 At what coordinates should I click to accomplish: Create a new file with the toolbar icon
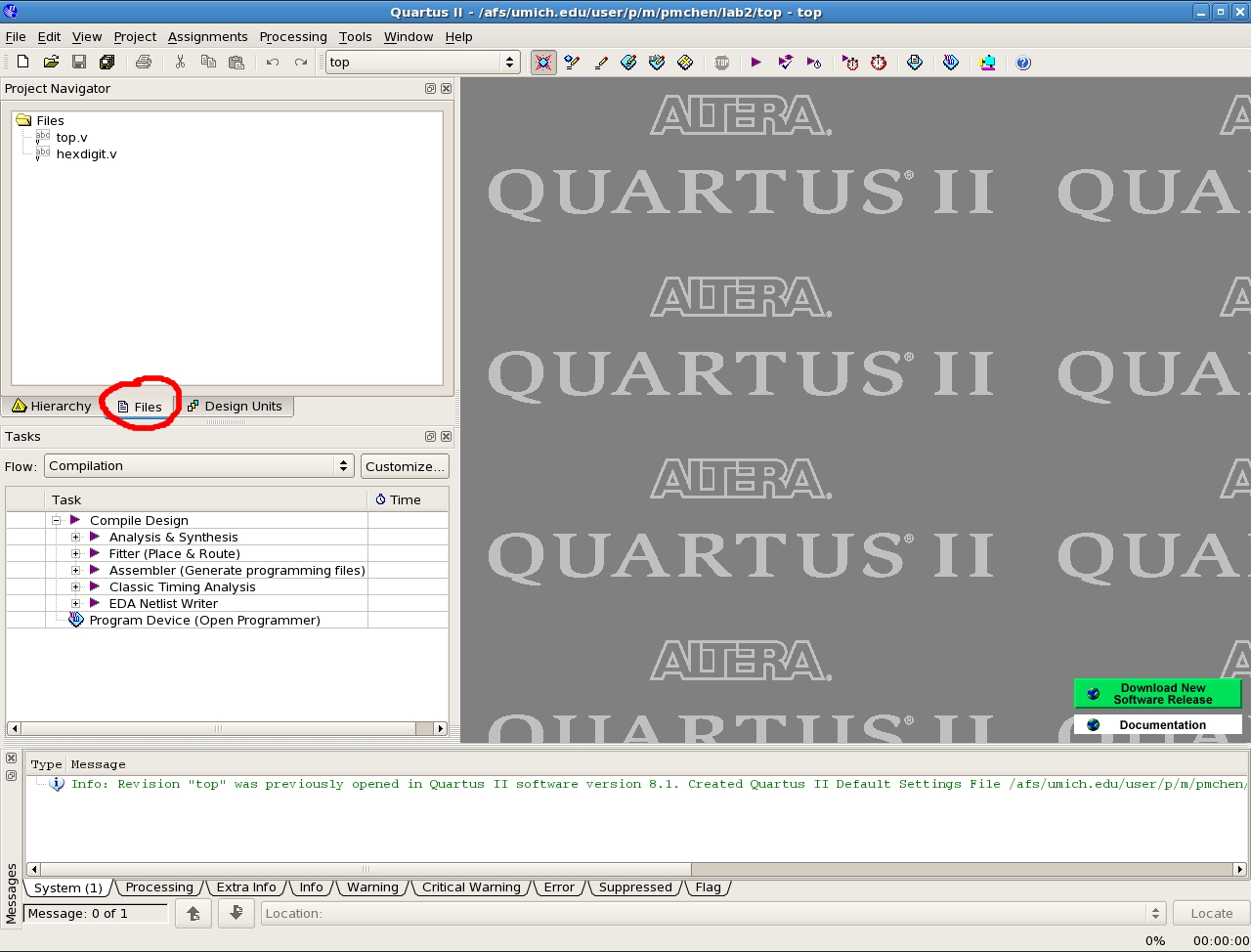pos(22,63)
